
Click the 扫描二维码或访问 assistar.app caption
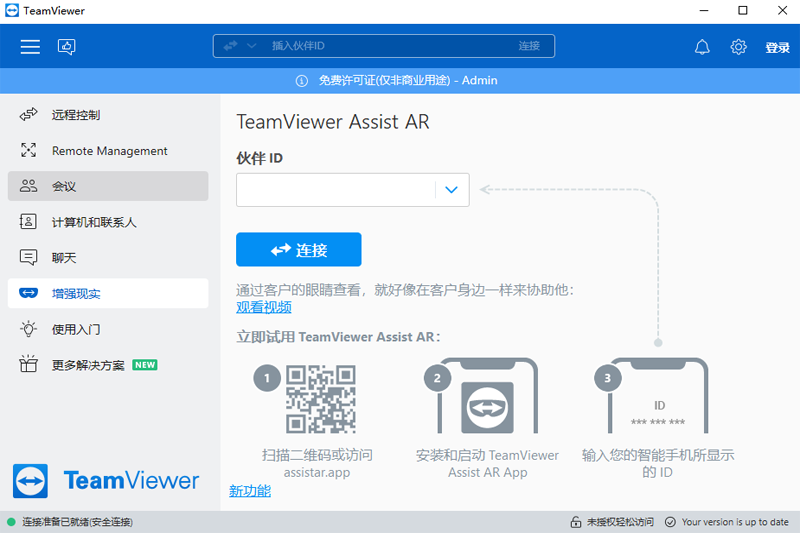pos(317,463)
